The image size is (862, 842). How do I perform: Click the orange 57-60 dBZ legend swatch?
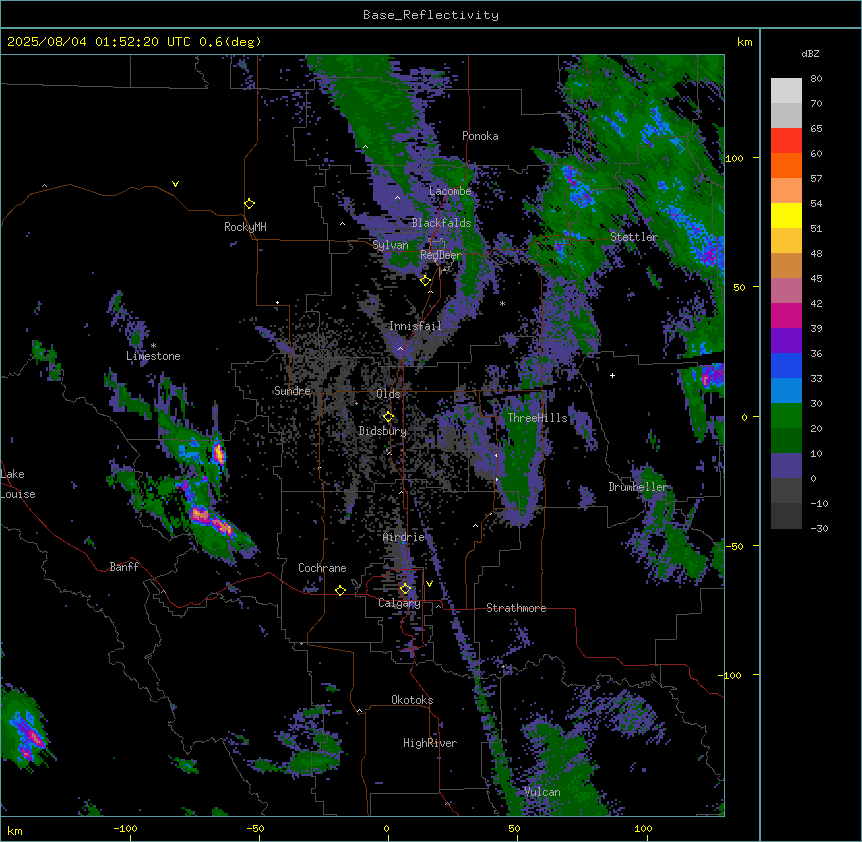pyautogui.click(x=786, y=166)
